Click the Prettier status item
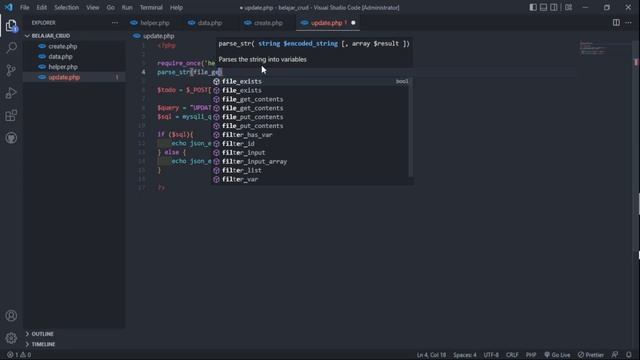The width and height of the screenshot is (640, 360). click(591, 355)
